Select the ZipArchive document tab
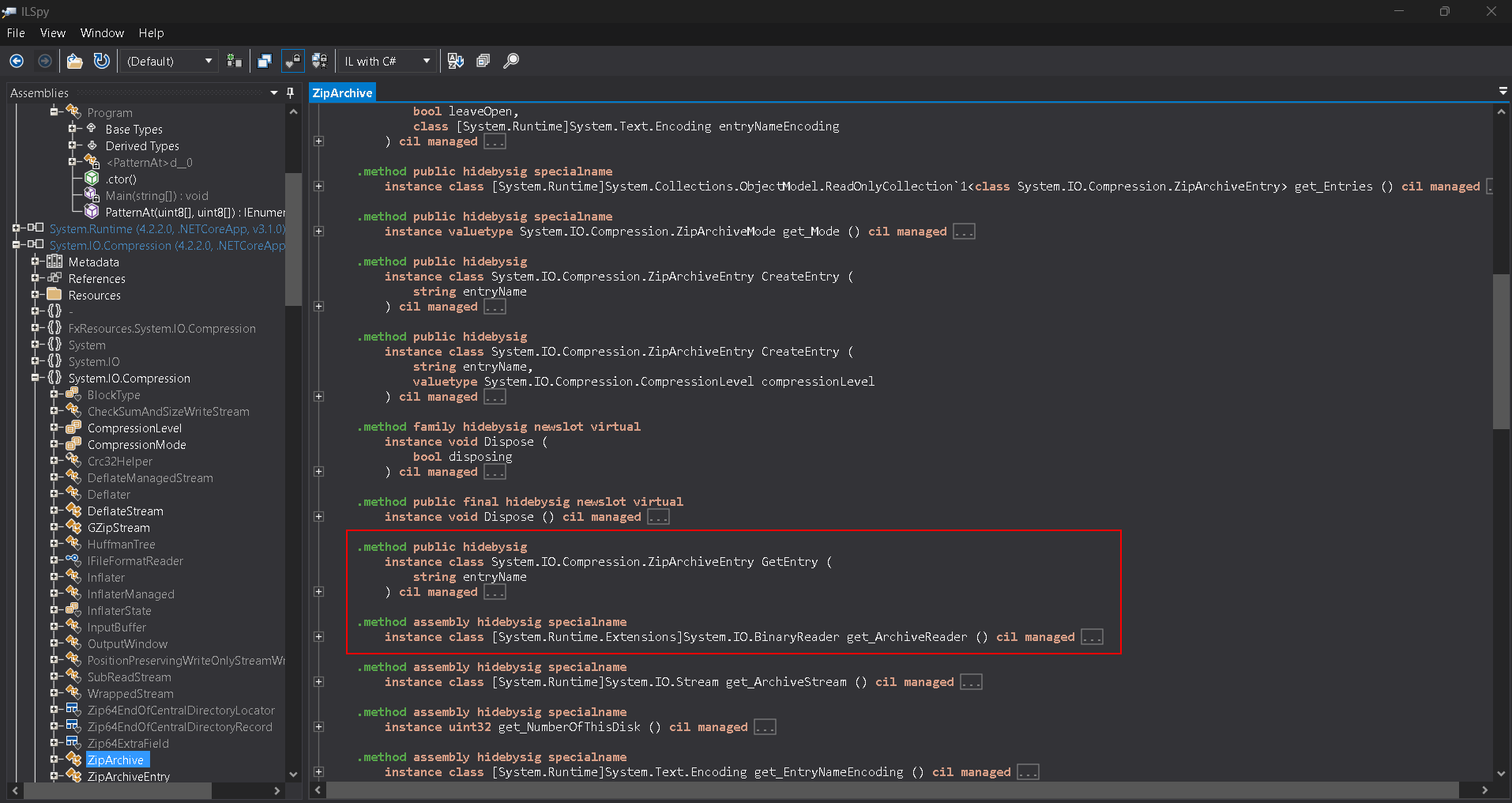Image resolution: width=1512 pixels, height=803 pixels. click(x=342, y=92)
